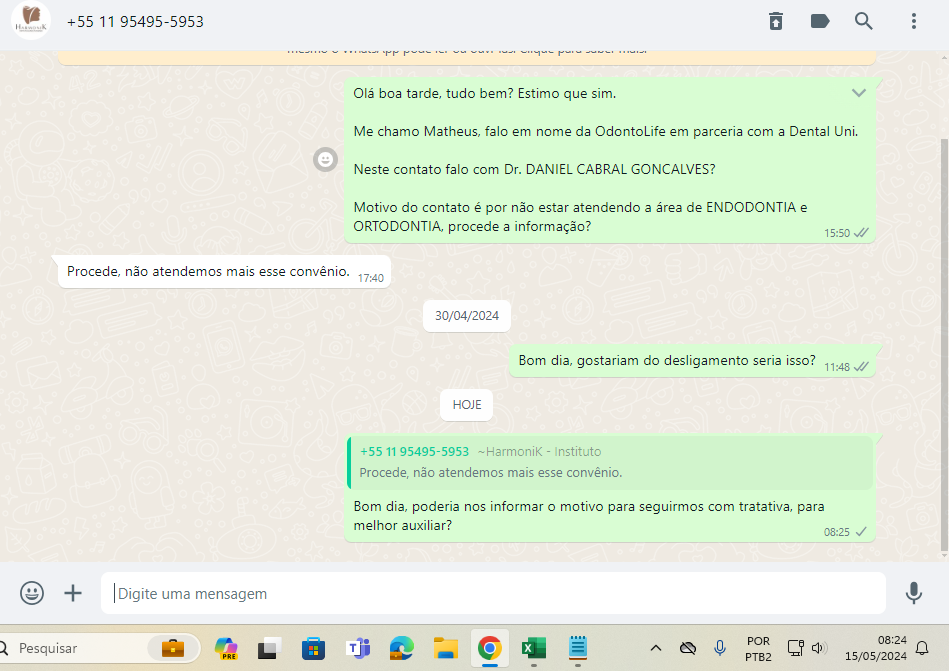Open Excel from the taskbar

click(x=533, y=648)
